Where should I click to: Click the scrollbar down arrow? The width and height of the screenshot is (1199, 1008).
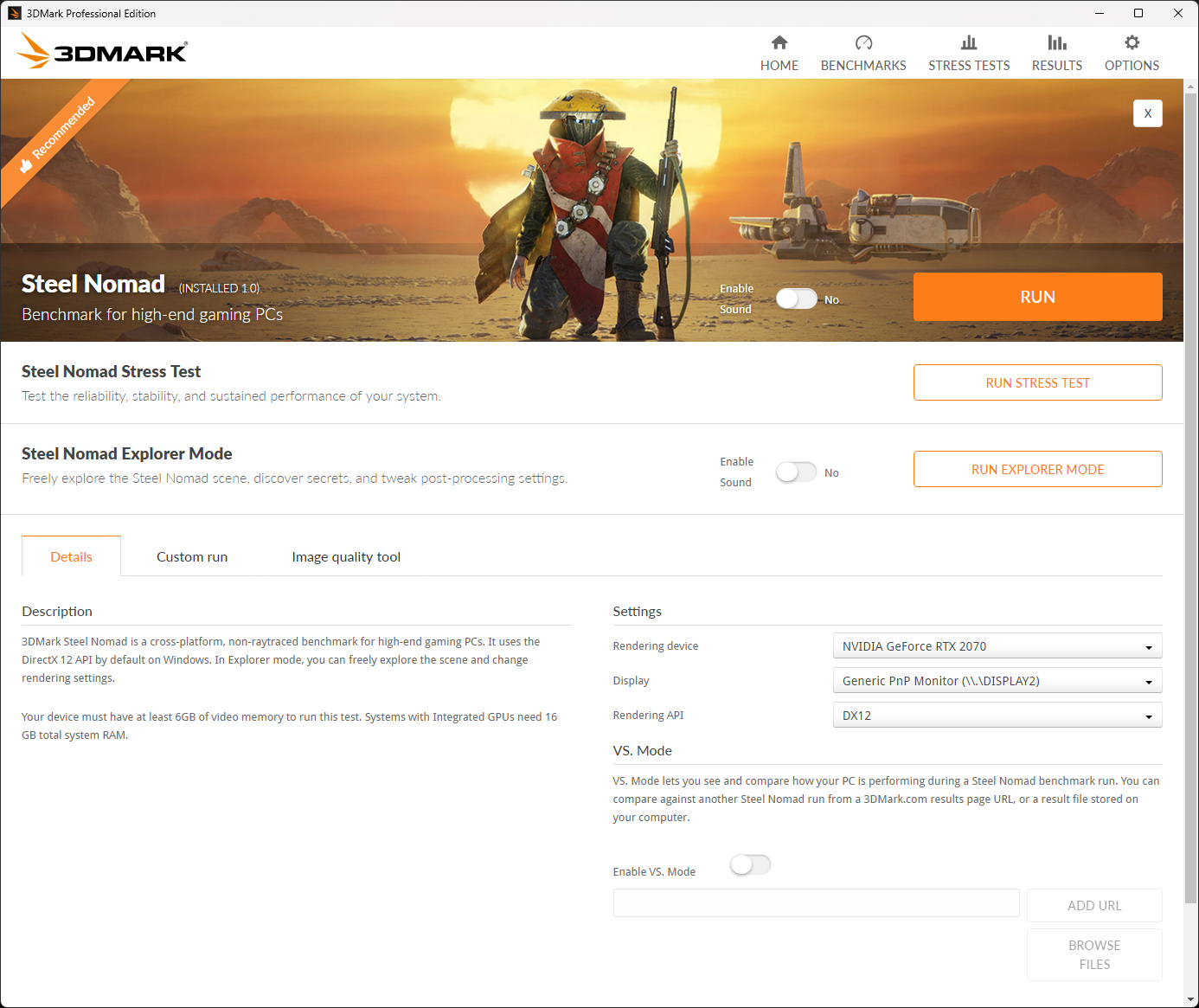(1191, 999)
